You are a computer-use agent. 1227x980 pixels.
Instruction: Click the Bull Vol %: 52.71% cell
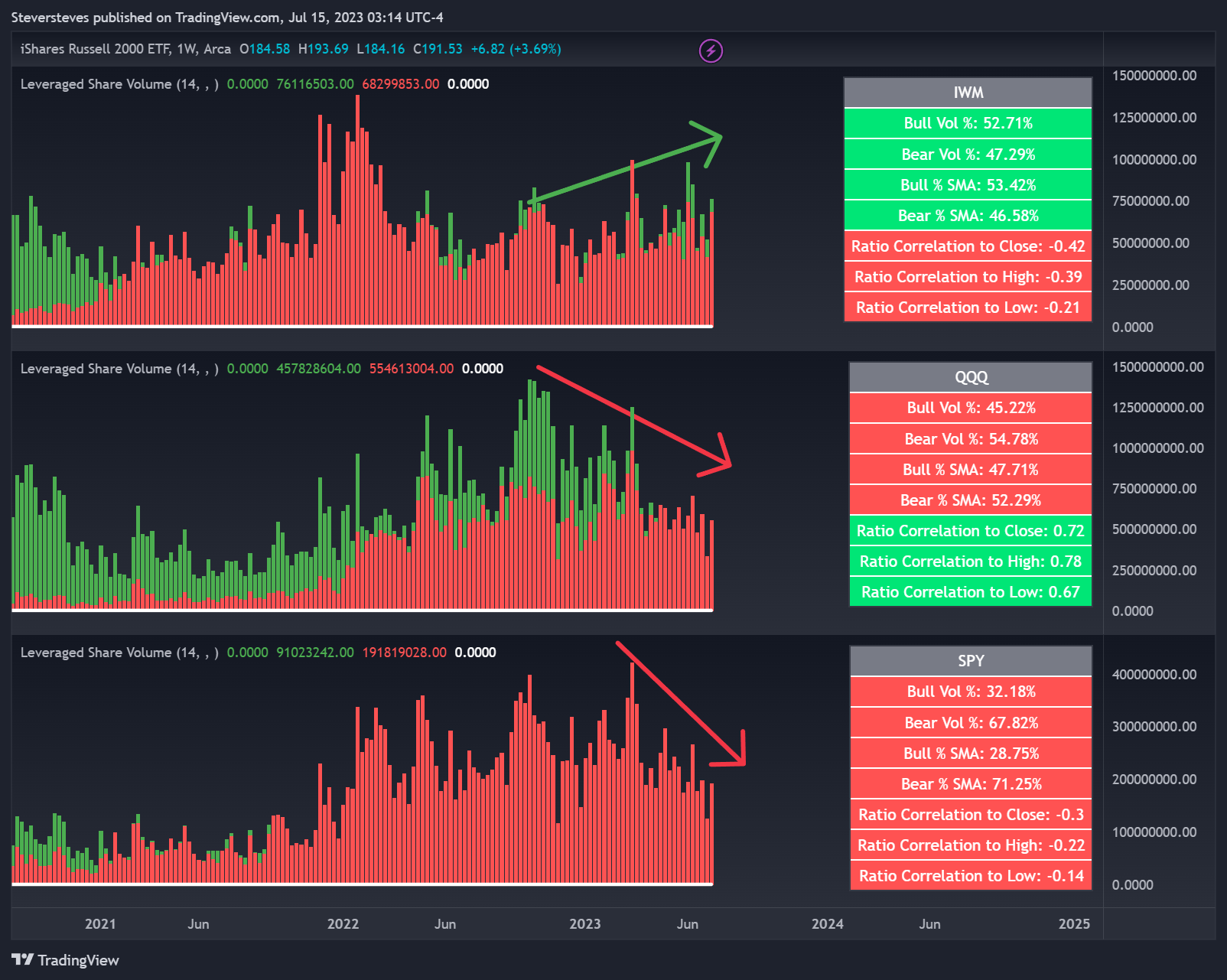(x=968, y=123)
